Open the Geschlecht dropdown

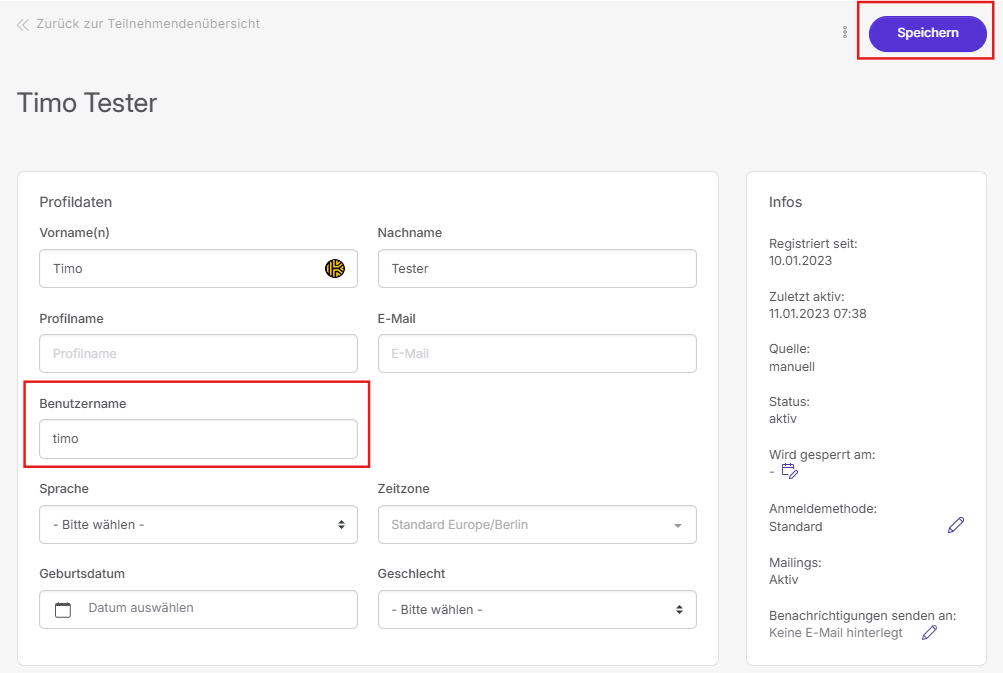(x=537, y=610)
